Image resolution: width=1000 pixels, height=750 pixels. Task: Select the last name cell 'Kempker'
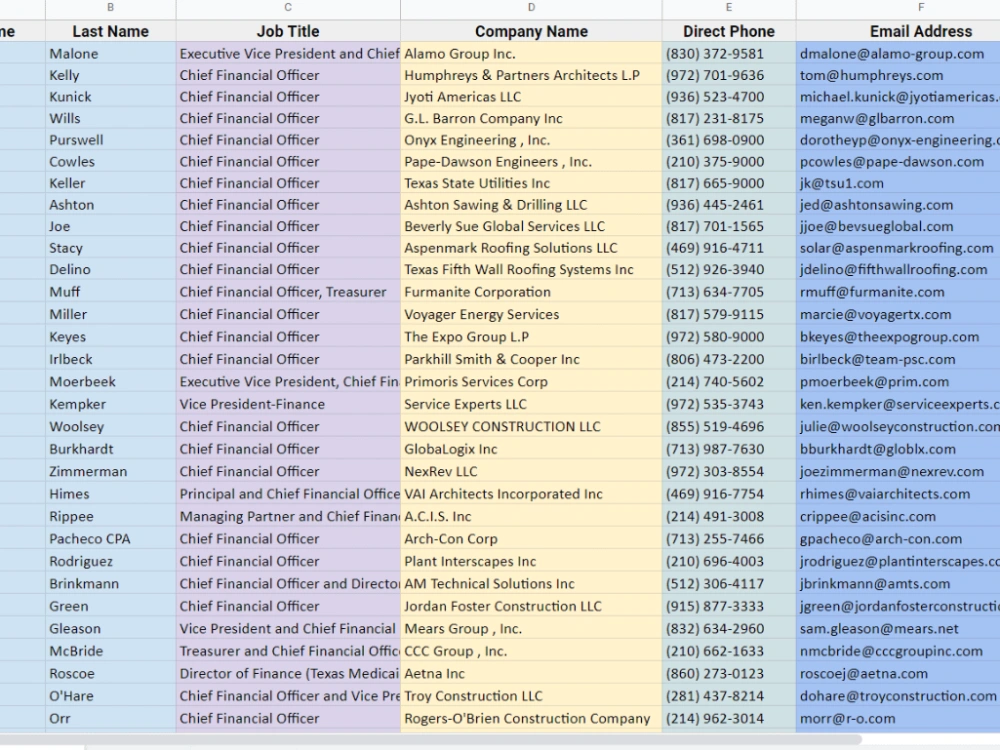[110, 404]
